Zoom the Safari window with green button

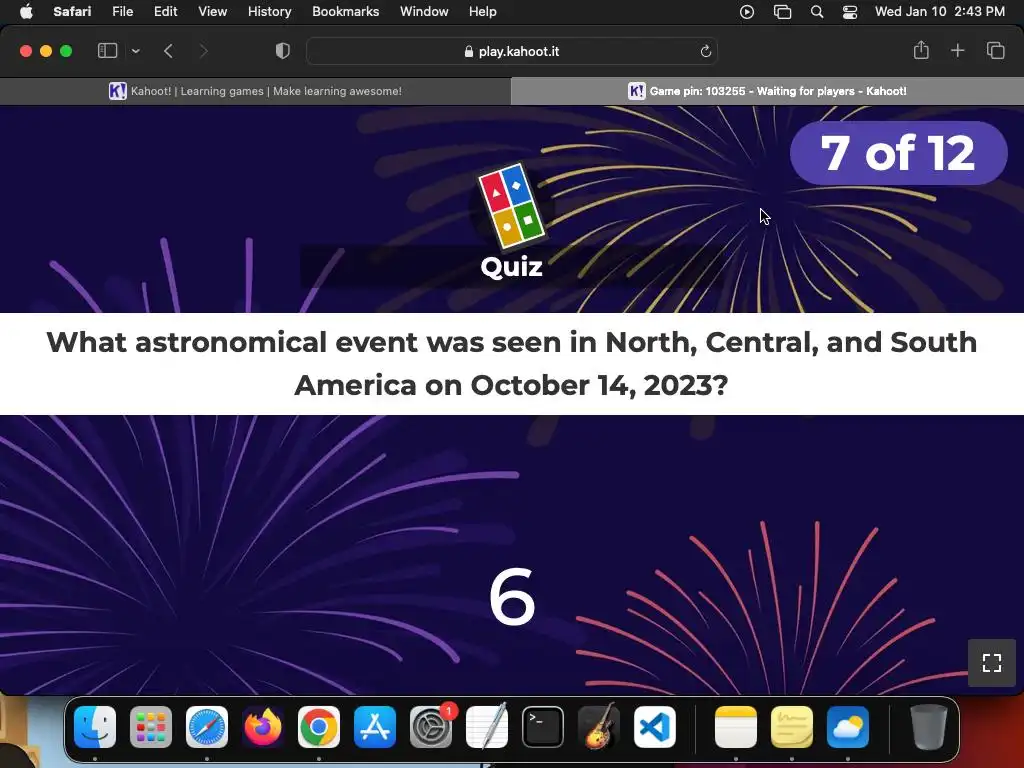click(x=66, y=51)
